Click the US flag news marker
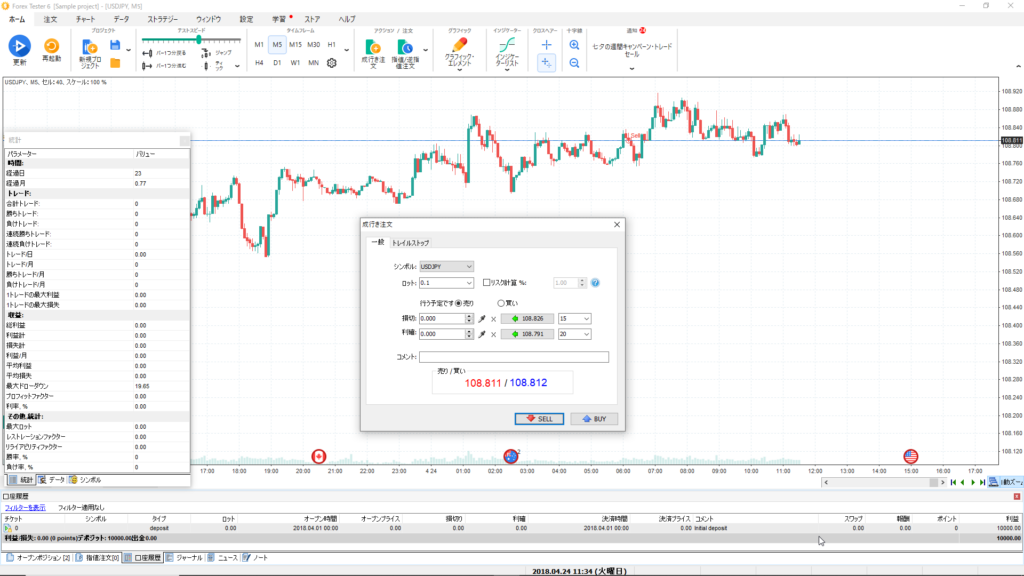Viewport: 1024px width, 576px height. tap(910, 456)
